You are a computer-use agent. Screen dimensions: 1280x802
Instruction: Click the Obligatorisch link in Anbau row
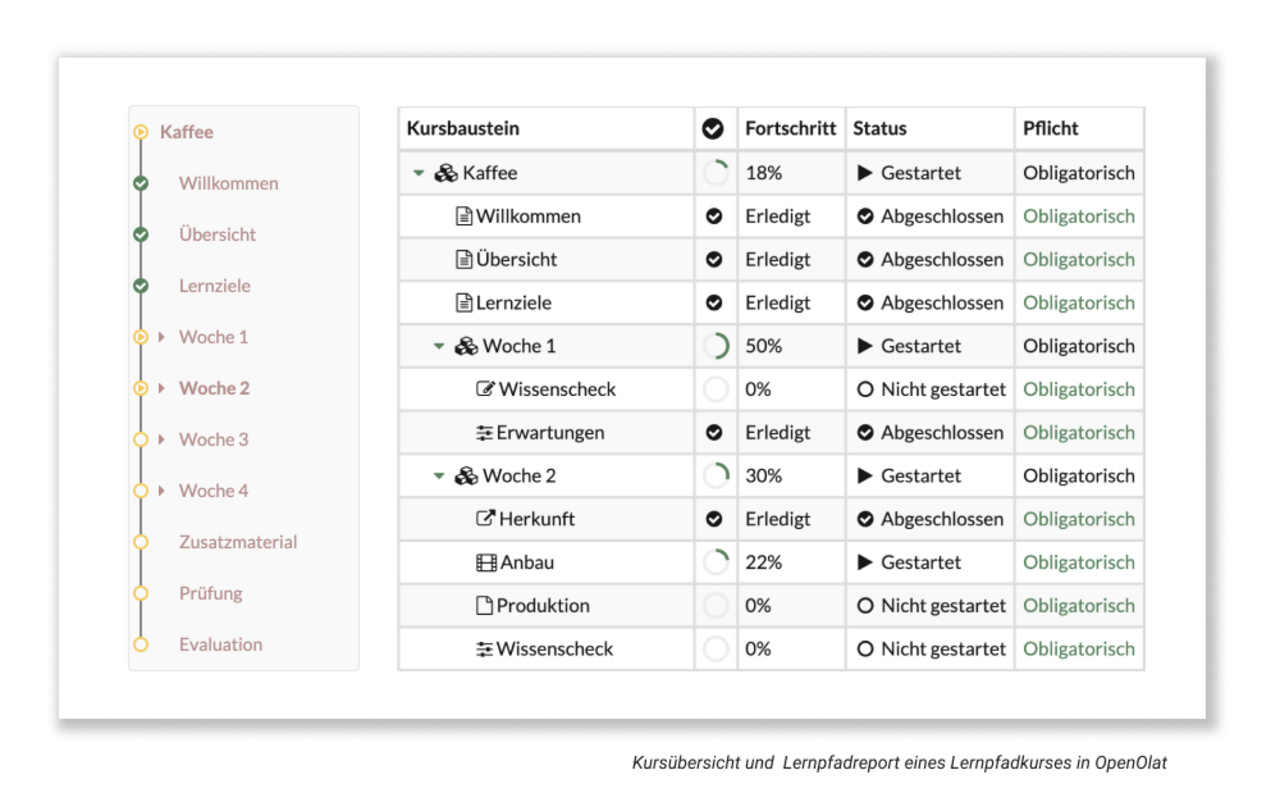pos(1078,562)
